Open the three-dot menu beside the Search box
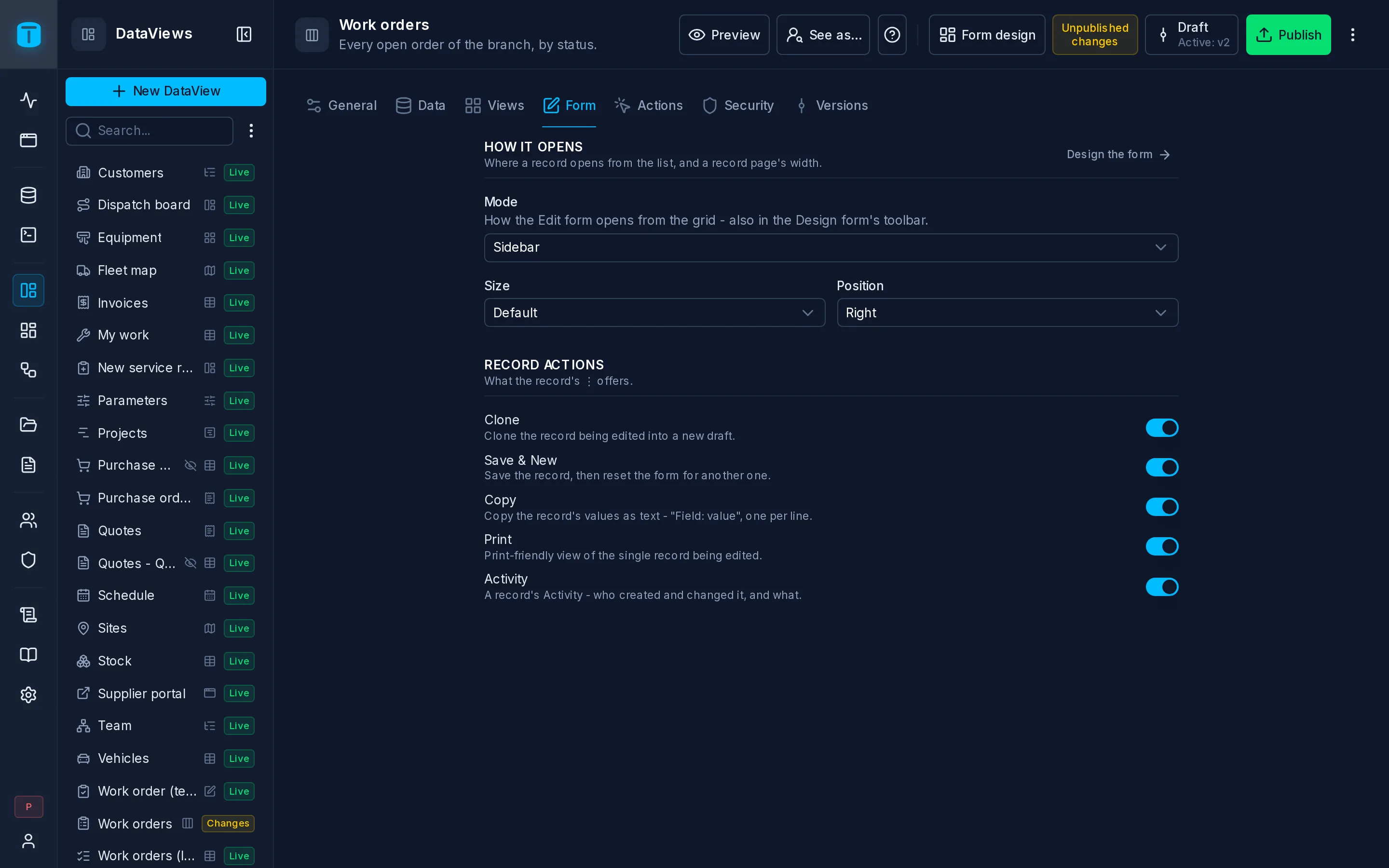This screenshot has width=1389, height=868. click(251, 131)
